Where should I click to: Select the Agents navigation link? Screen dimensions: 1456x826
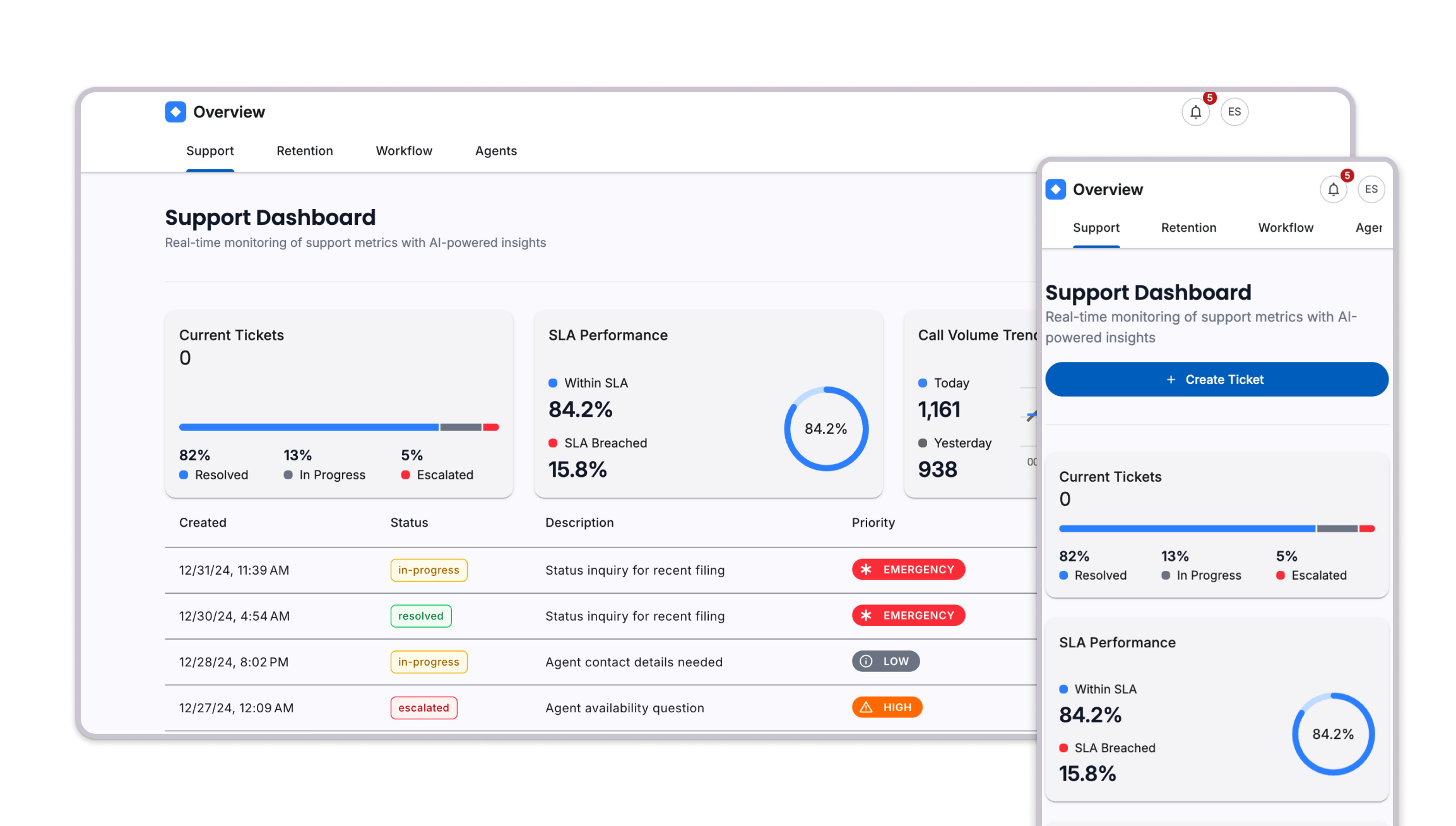click(x=495, y=150)
